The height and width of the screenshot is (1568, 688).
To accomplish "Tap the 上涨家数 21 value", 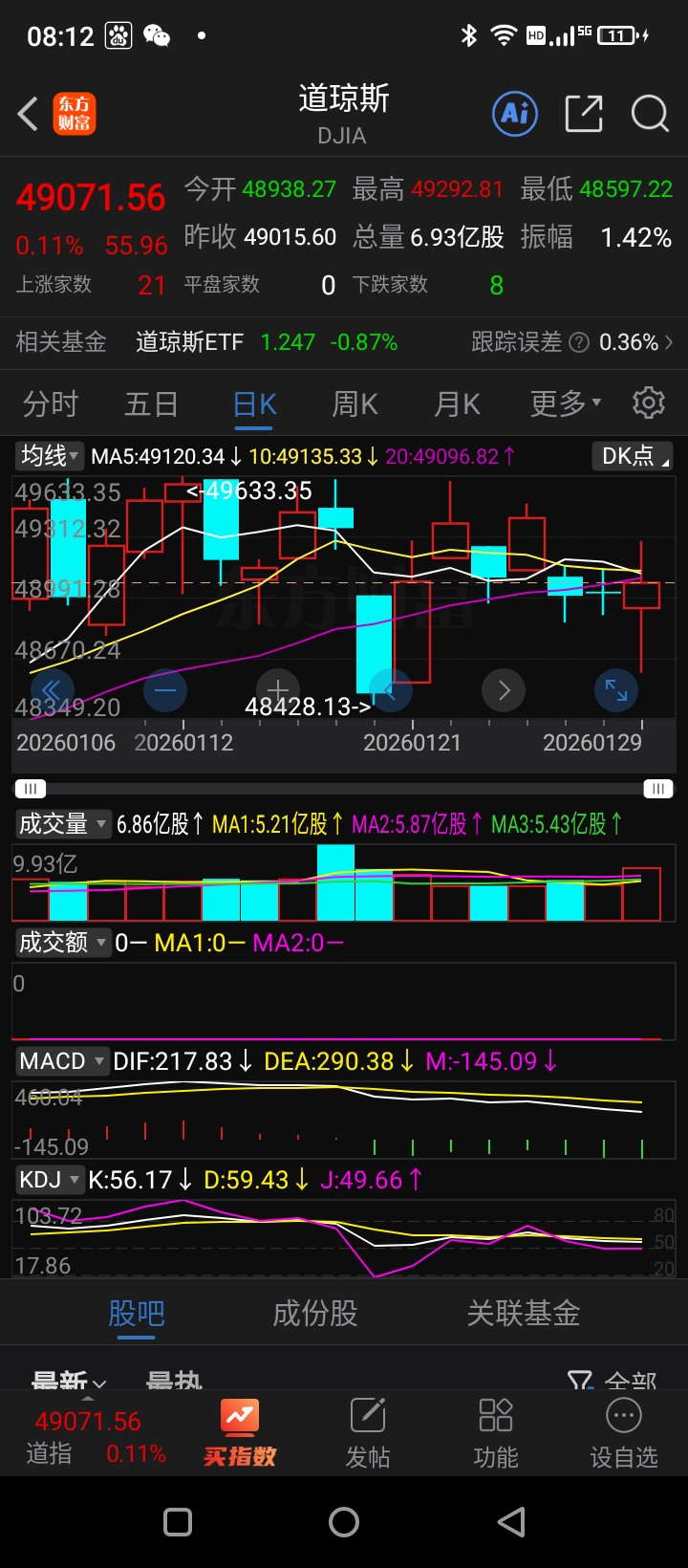I will (152, 285).
